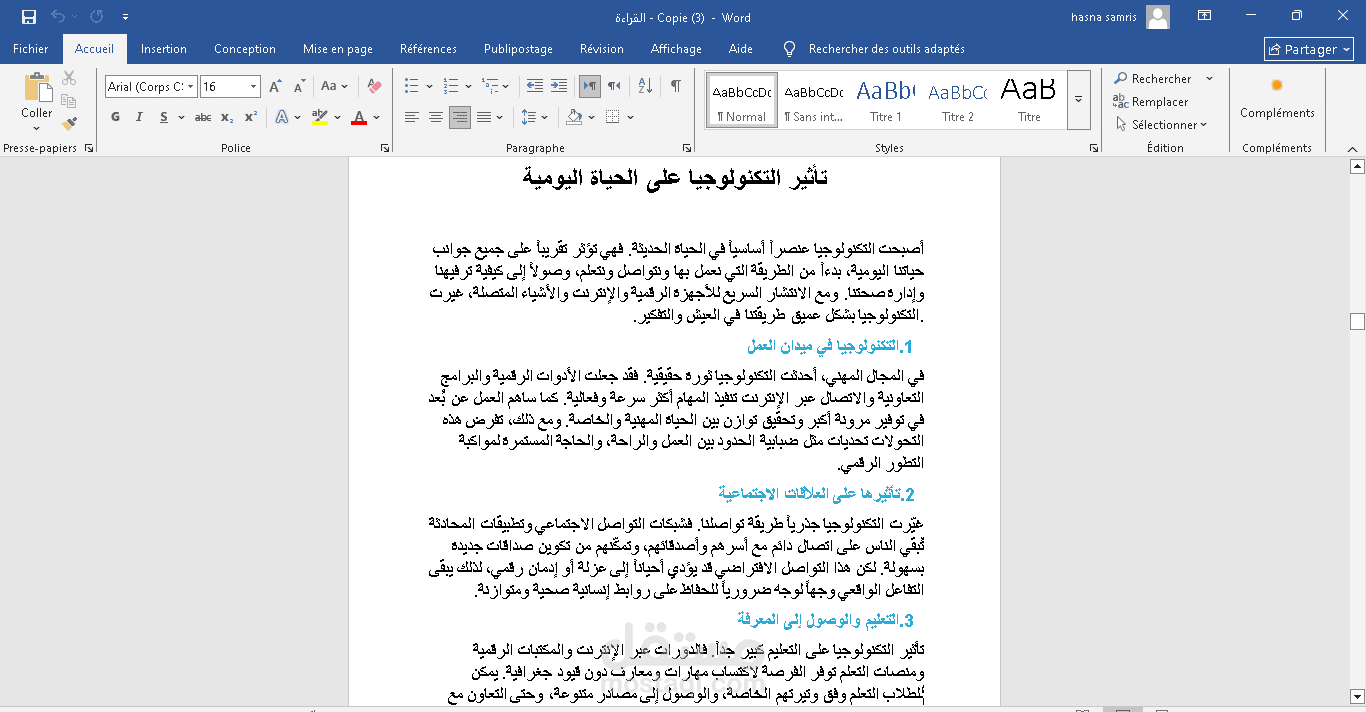The image size is (1366, 712).
Task: Open the Paragraphe dialog launcher
Action: point(687,148)
